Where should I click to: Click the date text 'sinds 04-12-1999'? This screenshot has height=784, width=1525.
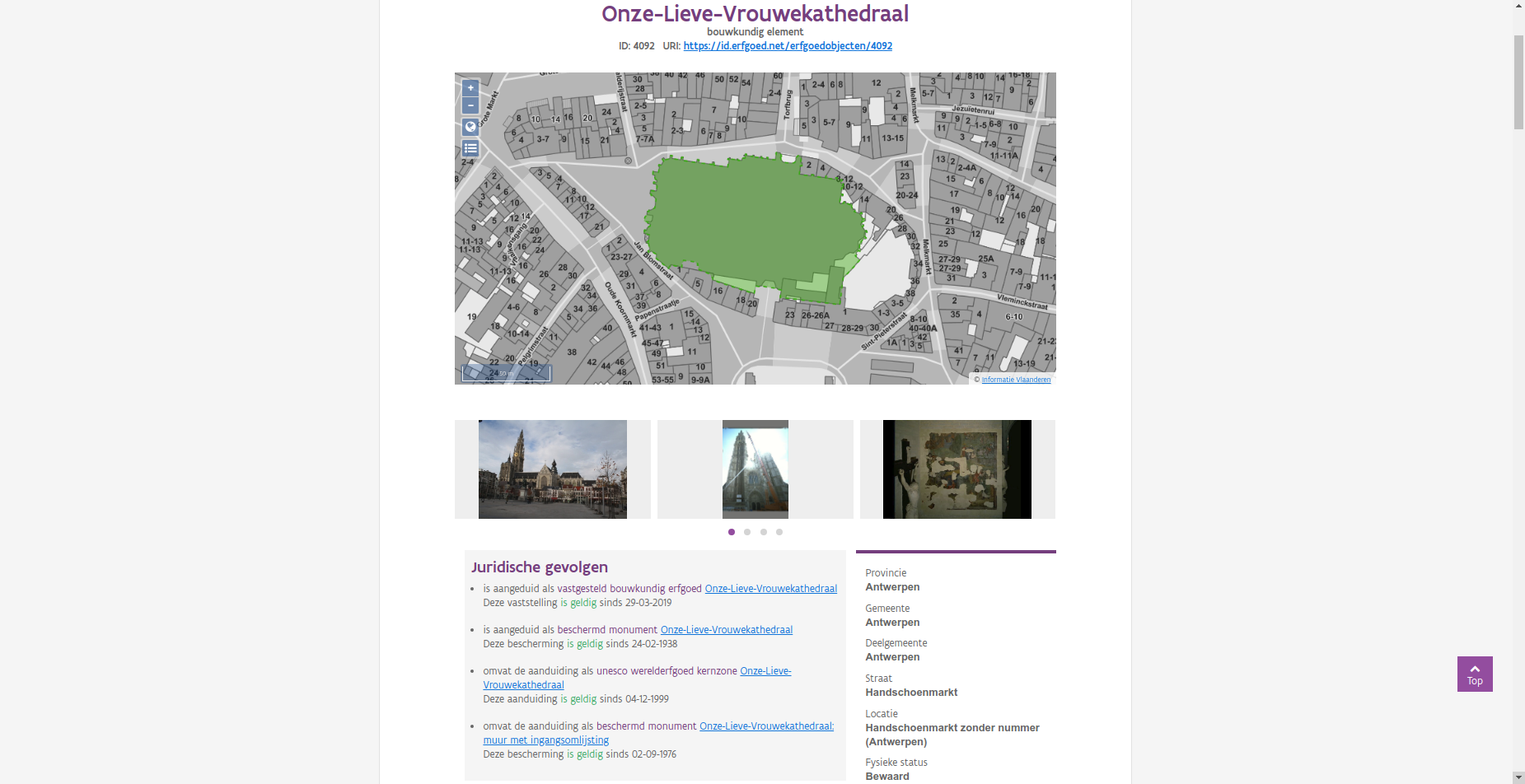click(x=634, y=699)
